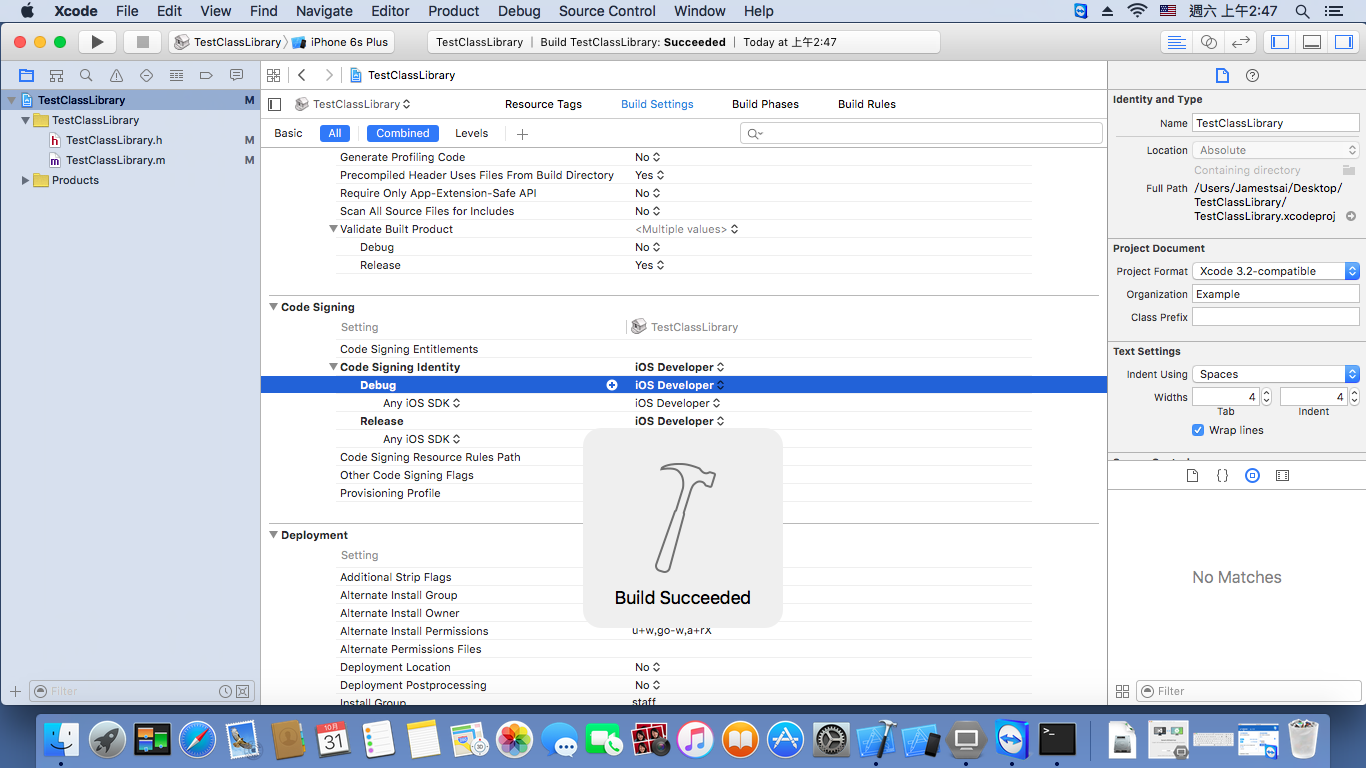Show the Assistant editor
The image size is (1366, 768).
1209,42
